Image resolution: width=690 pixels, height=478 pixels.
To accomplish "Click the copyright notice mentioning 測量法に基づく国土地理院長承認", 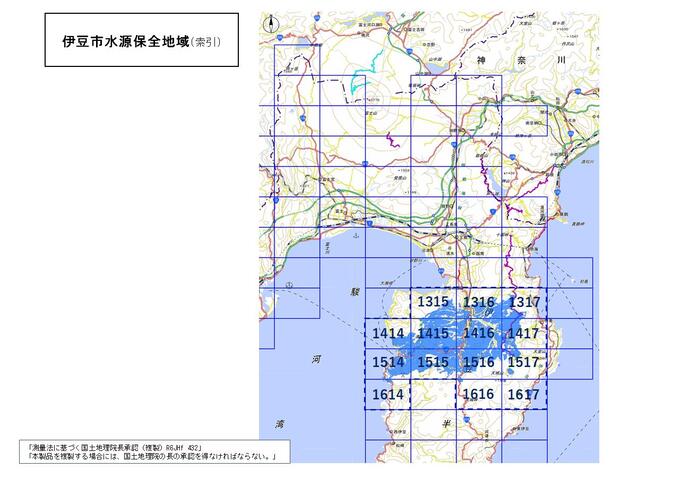I will [x=115, y=447].
